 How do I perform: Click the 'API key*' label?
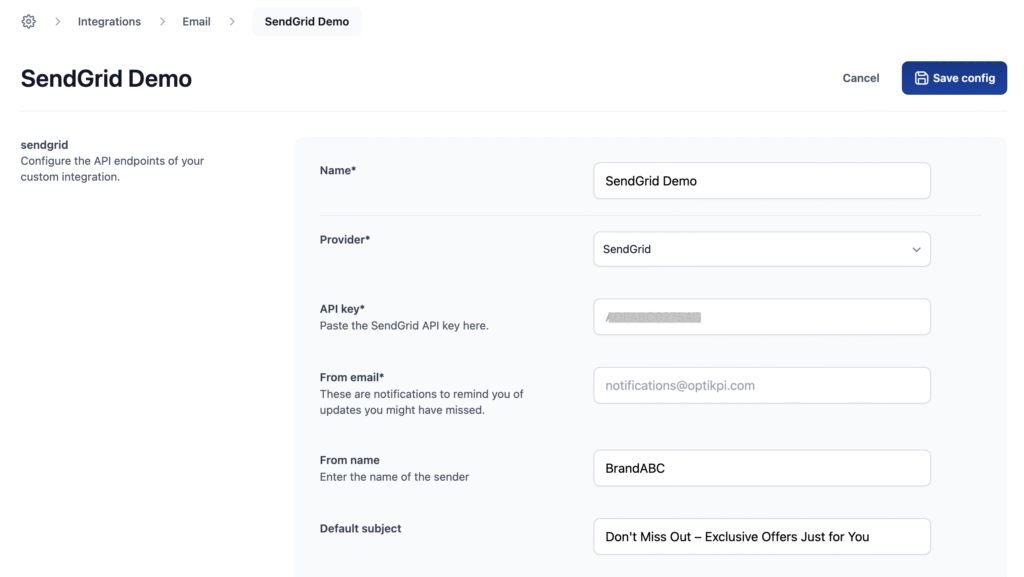pyautogui.click(x=342, y=308)
